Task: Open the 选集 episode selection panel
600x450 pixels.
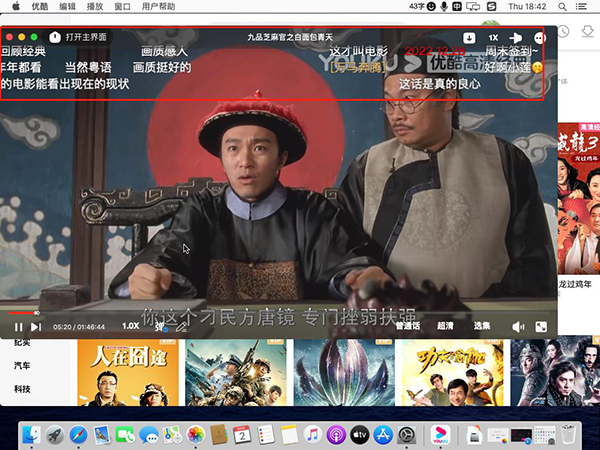Action: [x=482, y=326]
